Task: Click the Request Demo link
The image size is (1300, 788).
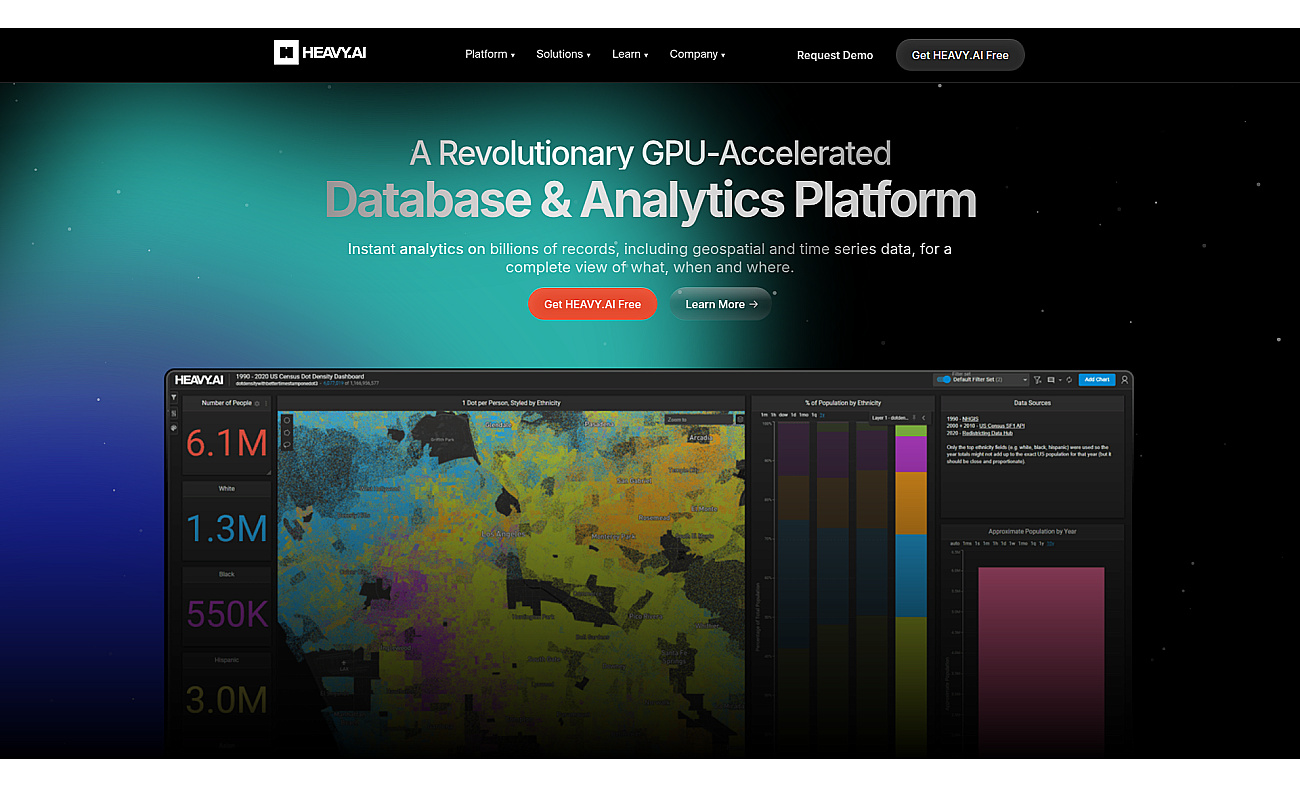Action: 835,56
